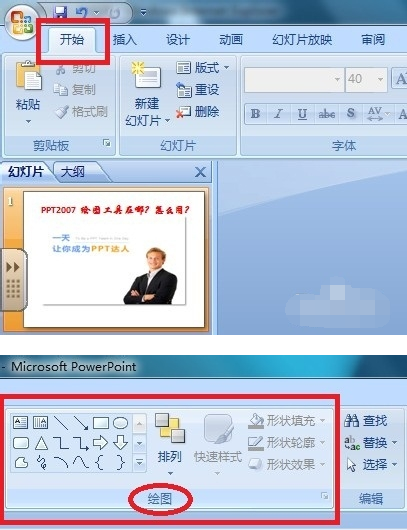Open the 排列 arrange menu
407x530 pixels.
point(170,444)
